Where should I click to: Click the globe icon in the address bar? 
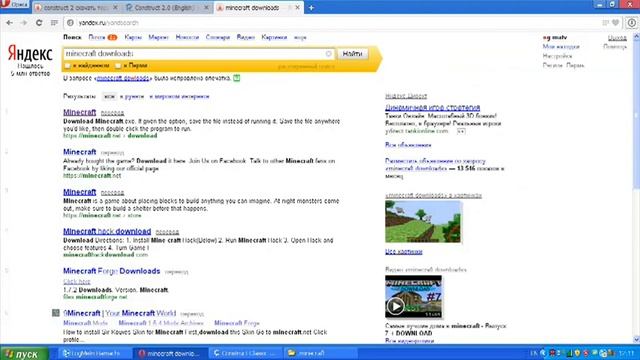[x=70, y=23]
